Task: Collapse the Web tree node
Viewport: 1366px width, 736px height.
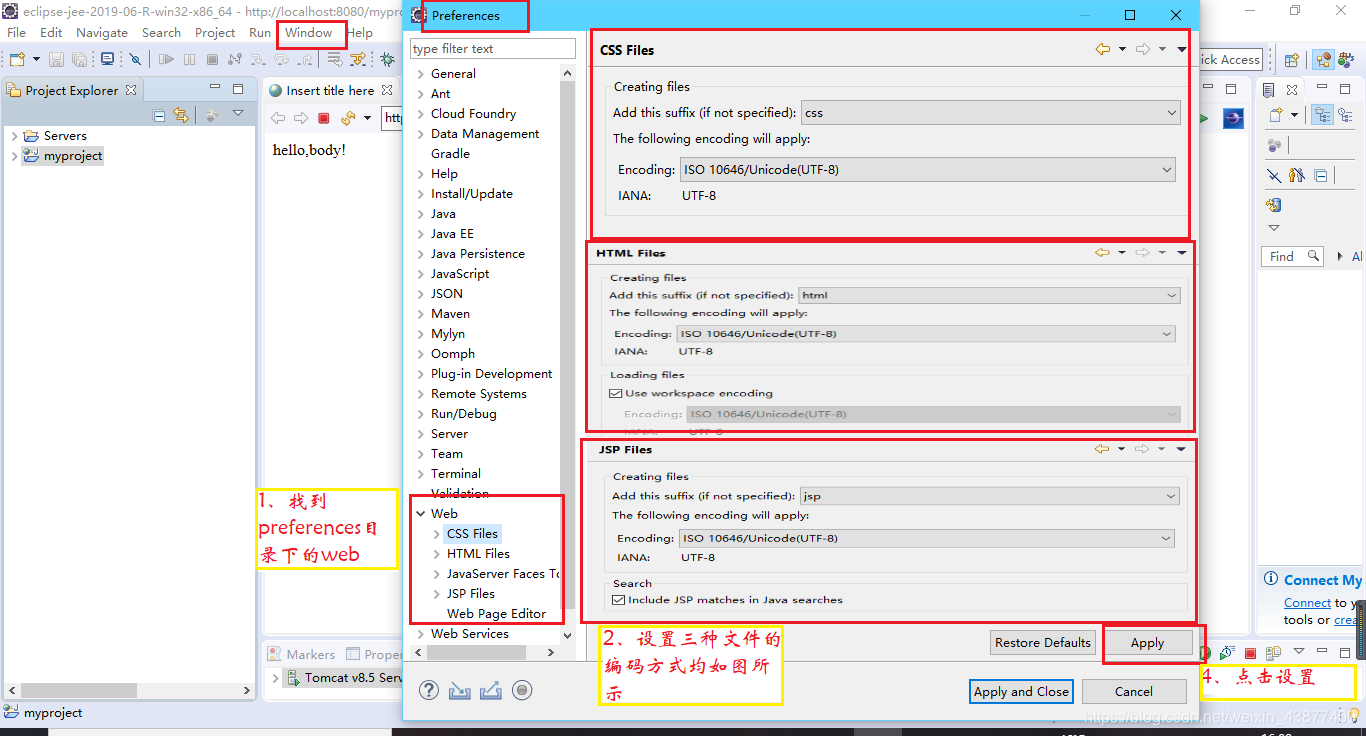Action: click(x=421, y=514)
